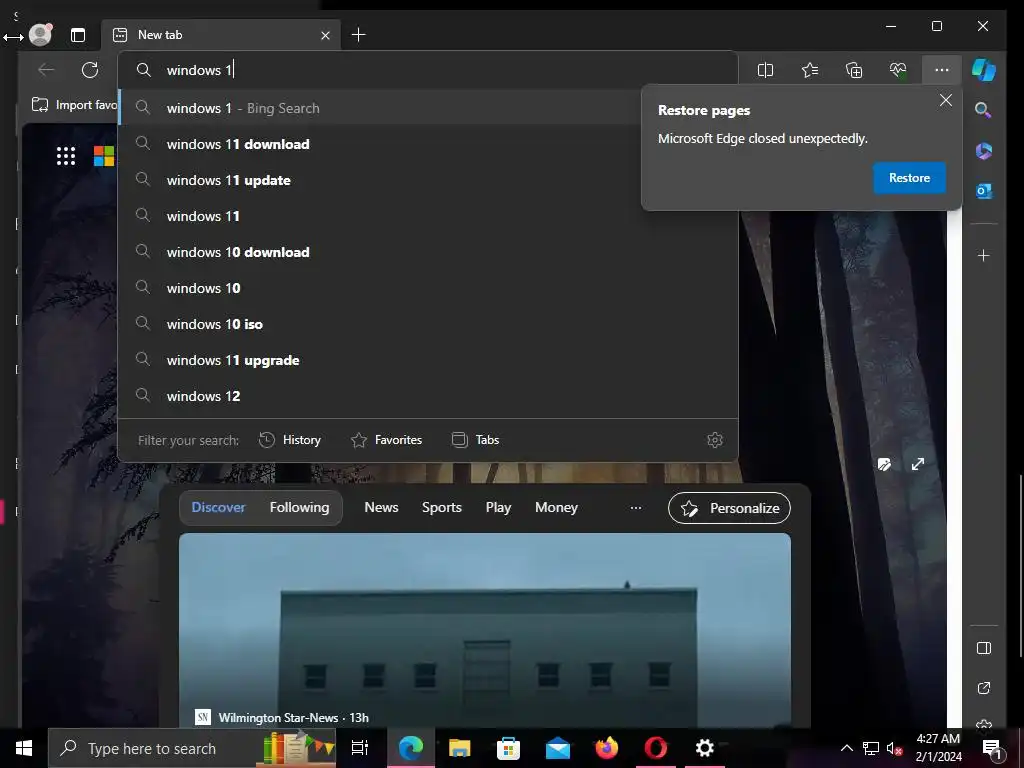Image resolution: width=1024 pixels, height=768 pixels.
Task: Open Opera browser from taskbar
Action: pyautogui.click(x=656, y=748)
